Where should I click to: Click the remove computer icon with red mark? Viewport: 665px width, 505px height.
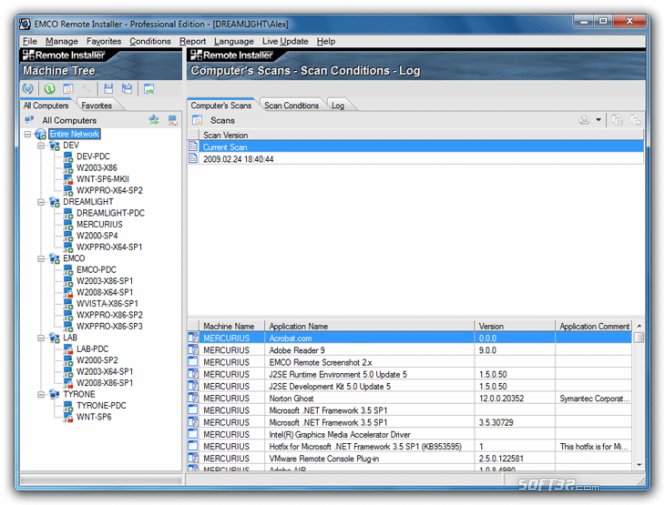(173, 120)
